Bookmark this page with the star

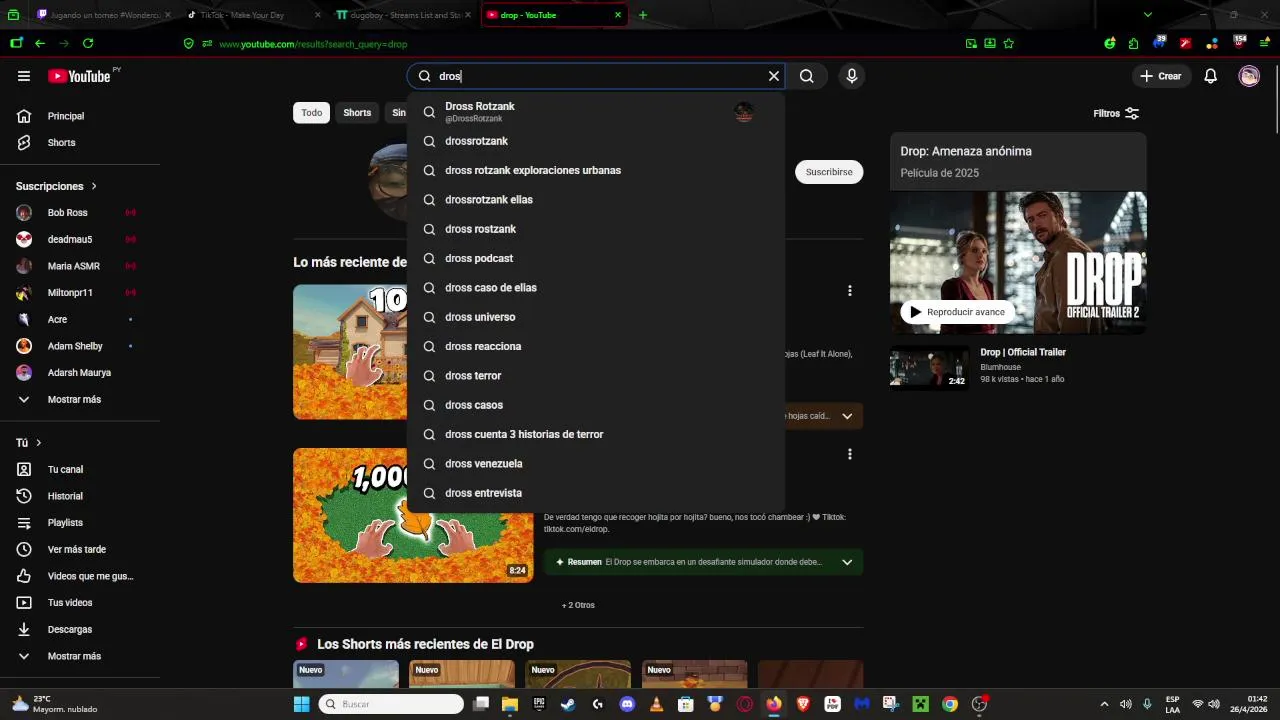(1008, 43)
